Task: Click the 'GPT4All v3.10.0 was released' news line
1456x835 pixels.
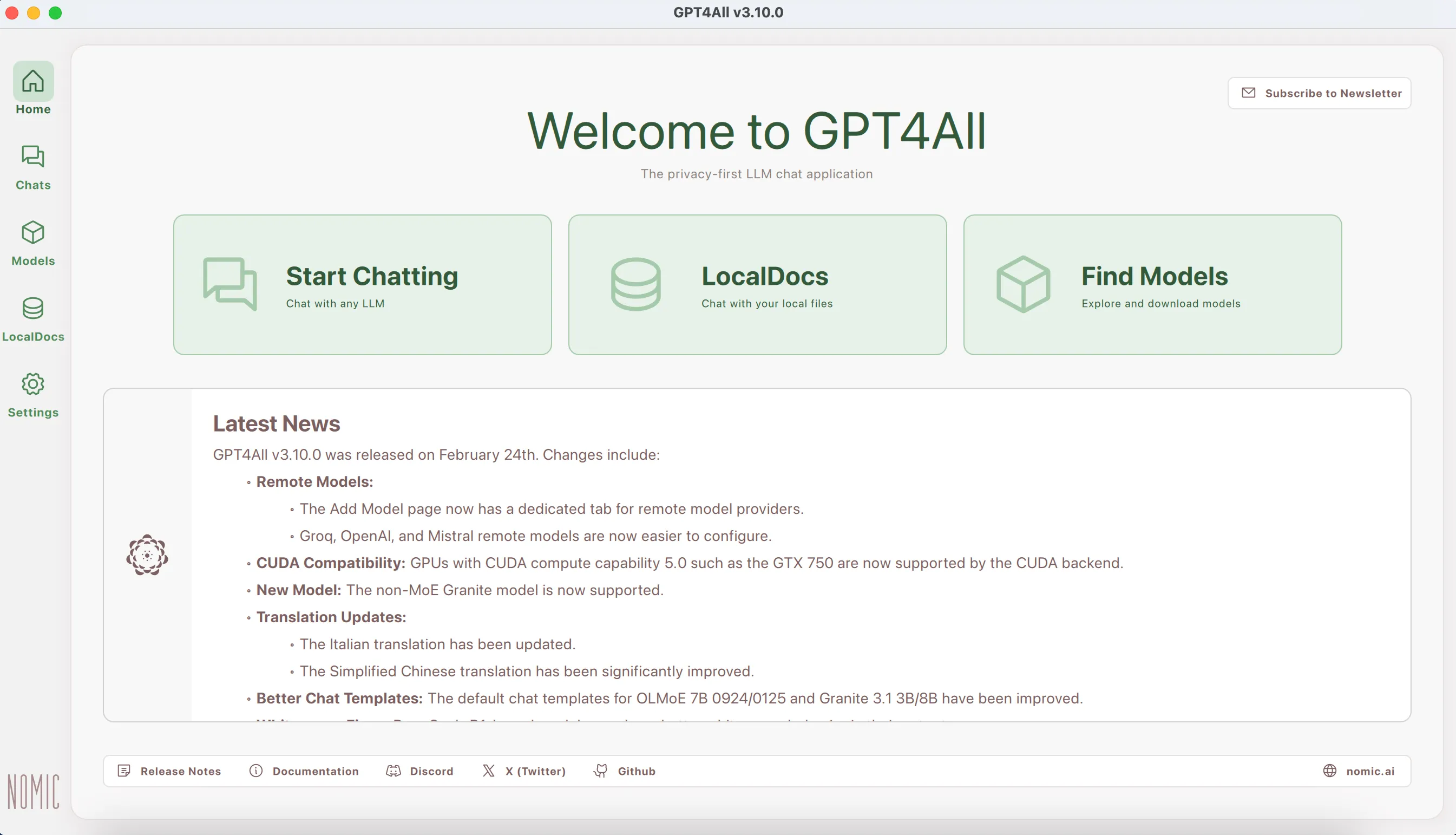Action: click(436, 455)
